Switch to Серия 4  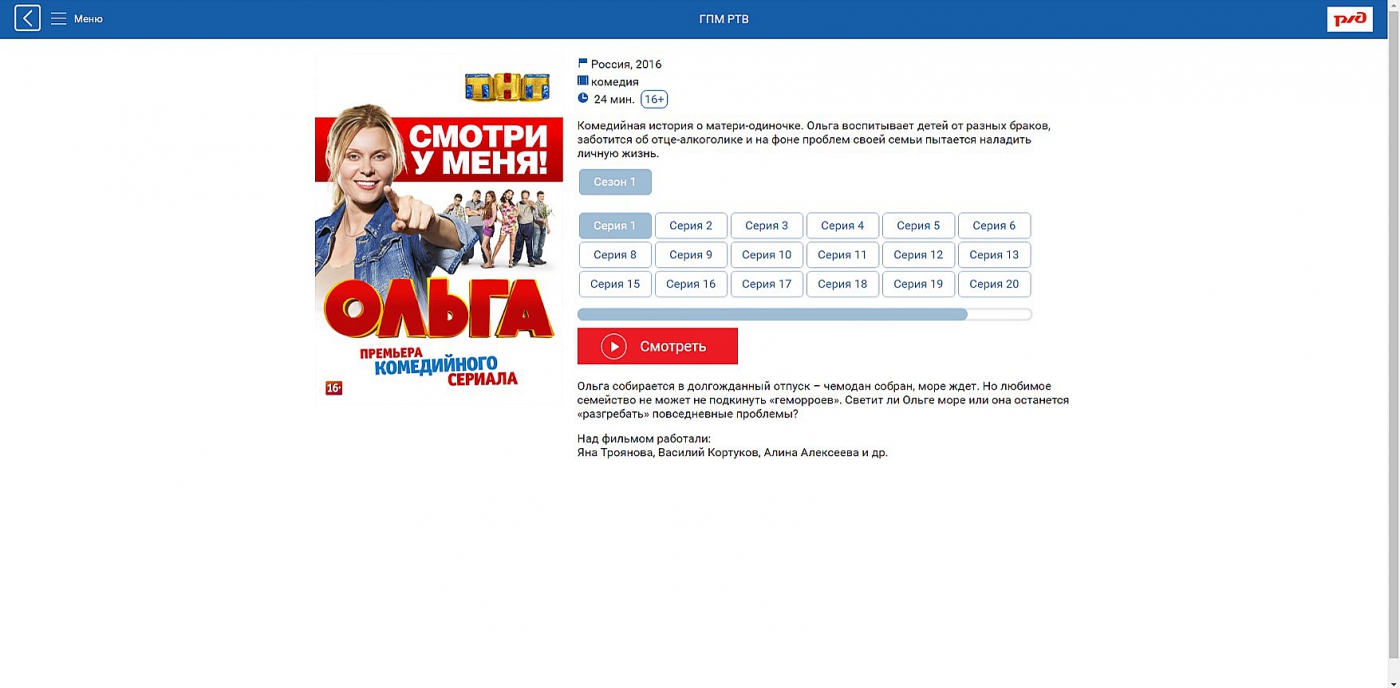[843, 226]
